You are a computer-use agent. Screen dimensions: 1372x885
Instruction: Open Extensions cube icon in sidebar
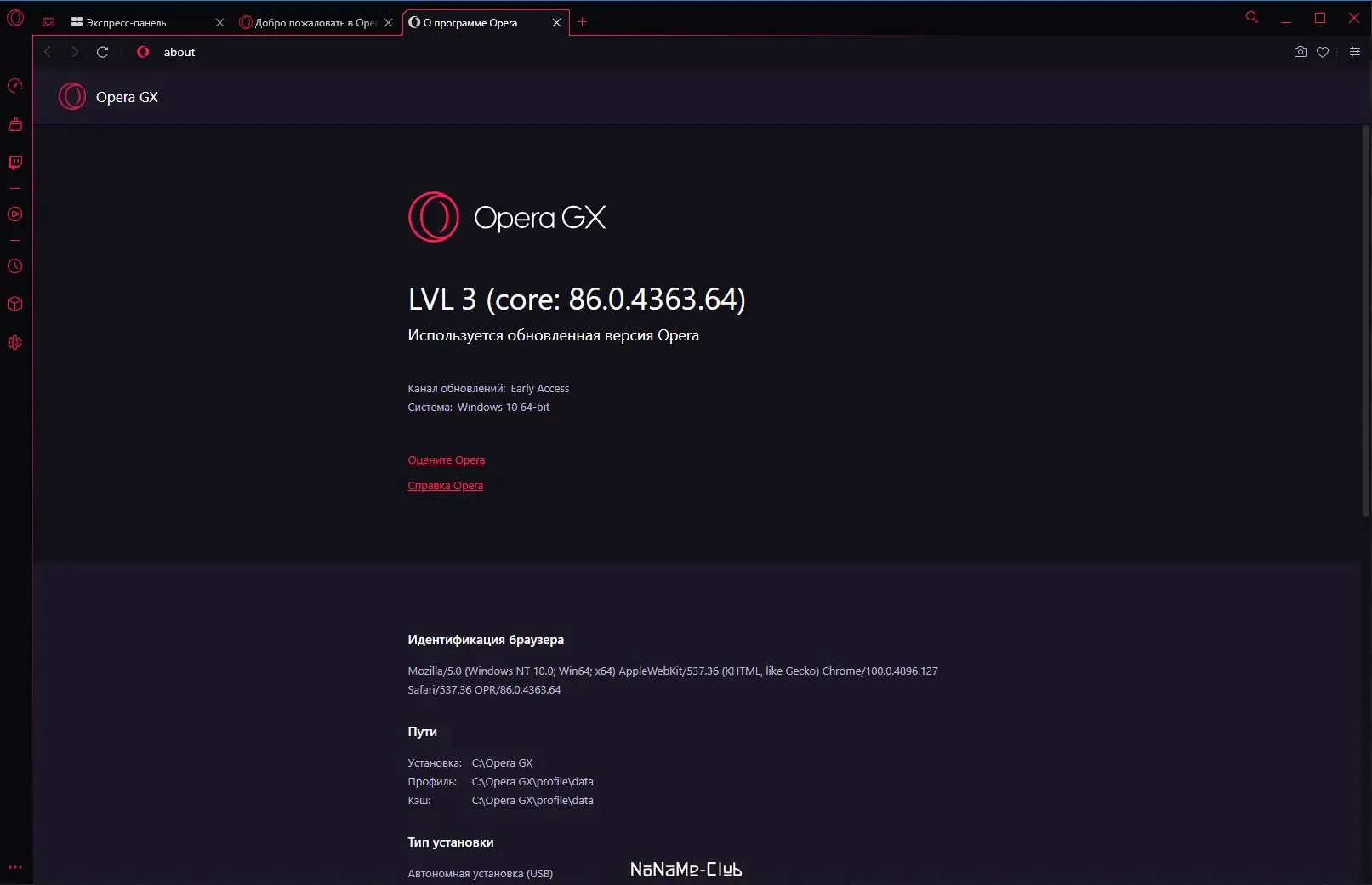tap(15, 305)
